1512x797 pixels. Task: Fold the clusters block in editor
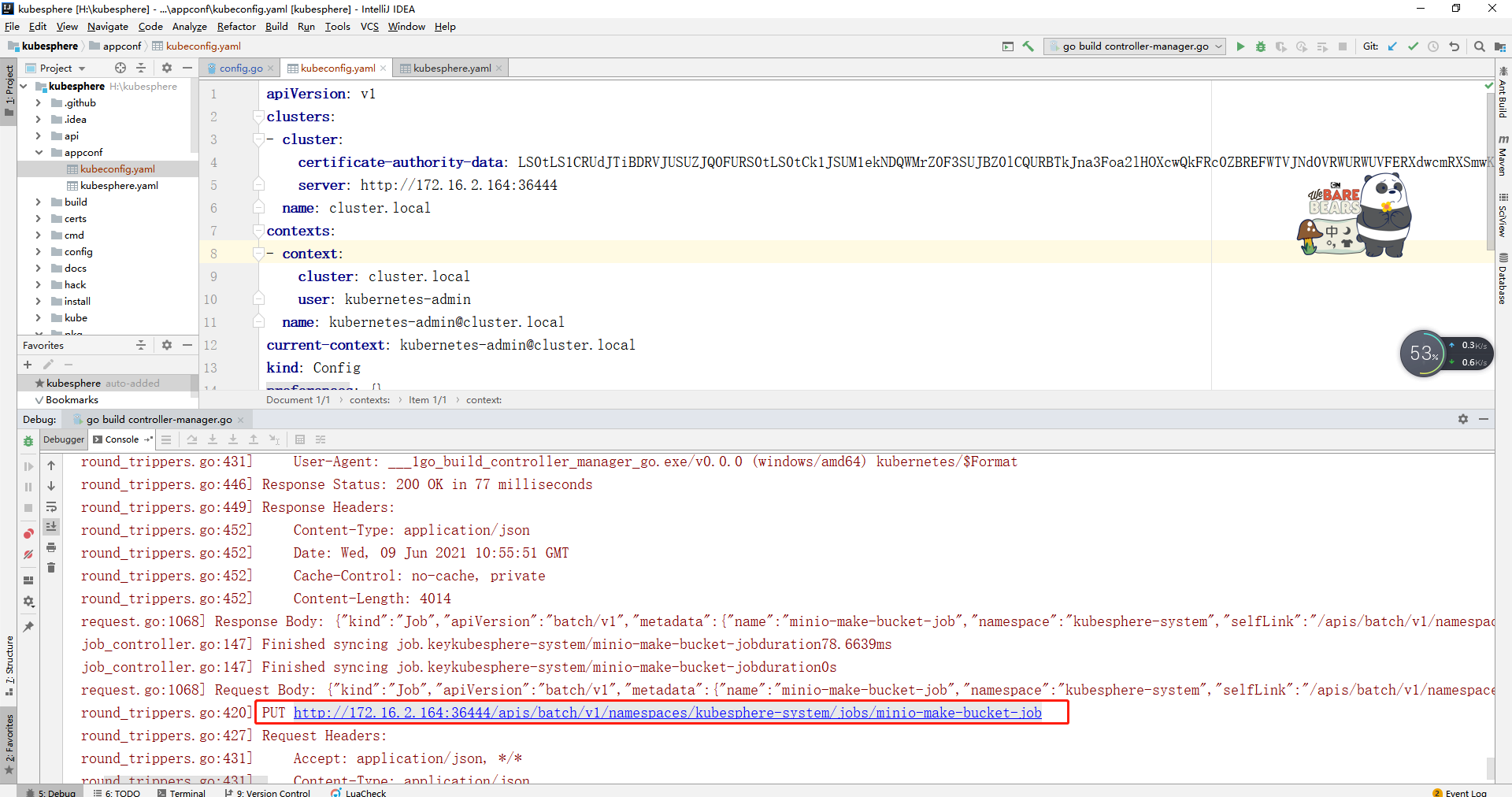tap(258, 117)
